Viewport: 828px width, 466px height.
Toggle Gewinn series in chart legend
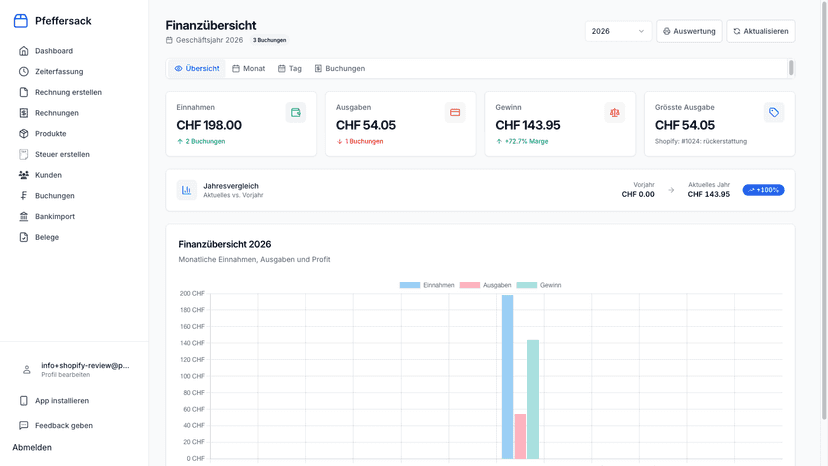539,285
